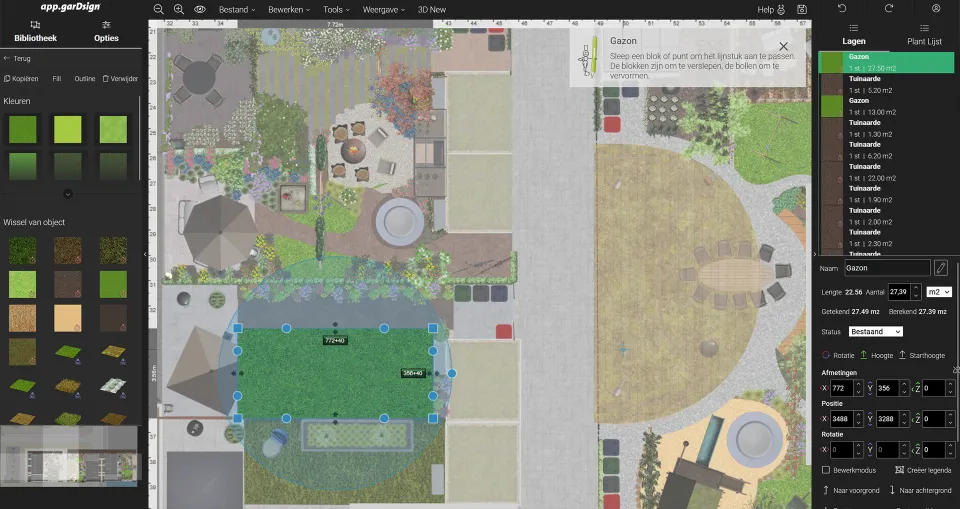
Task: Switch to 3D New view
Action: click(x=432, y=9)
